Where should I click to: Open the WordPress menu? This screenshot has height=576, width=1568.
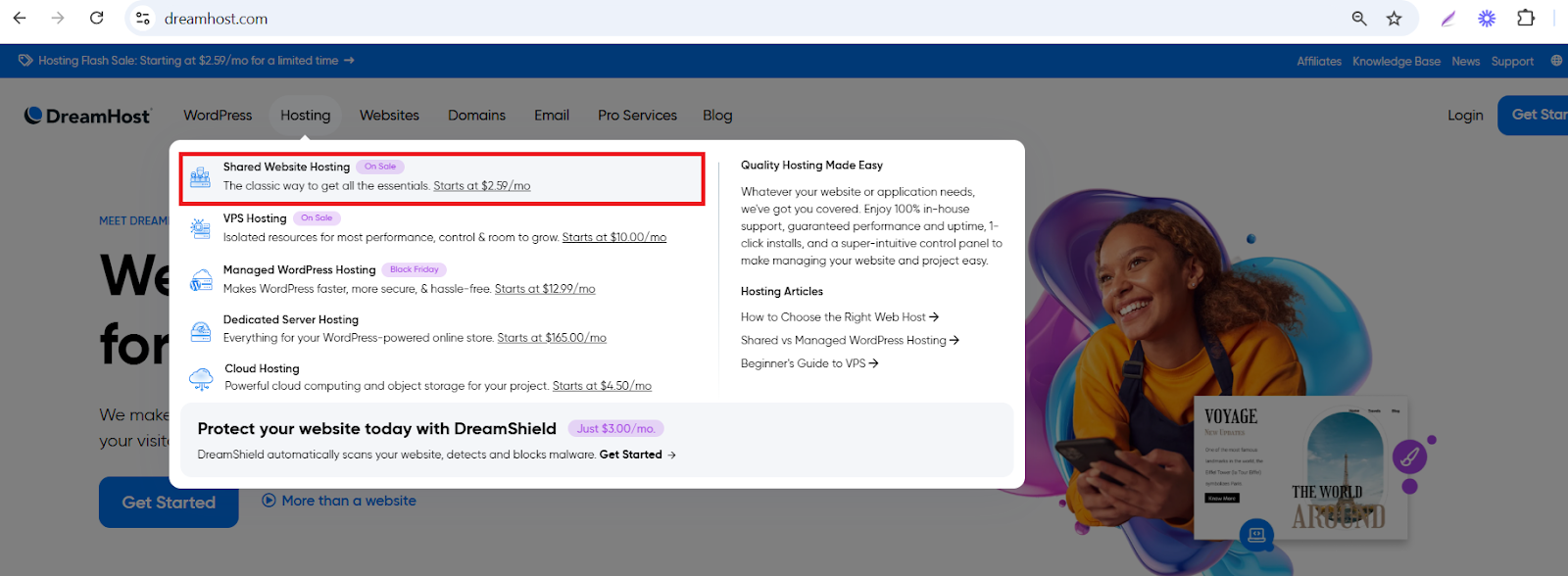tap(218, 116)
